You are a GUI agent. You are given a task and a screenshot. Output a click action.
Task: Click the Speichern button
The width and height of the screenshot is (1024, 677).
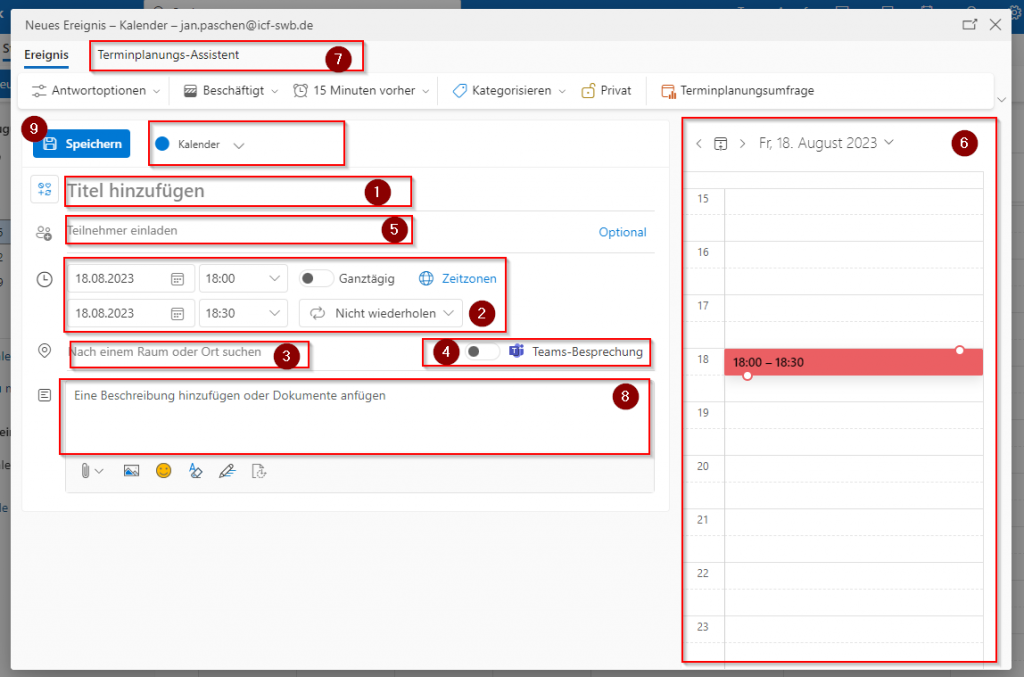click(82, 144)
